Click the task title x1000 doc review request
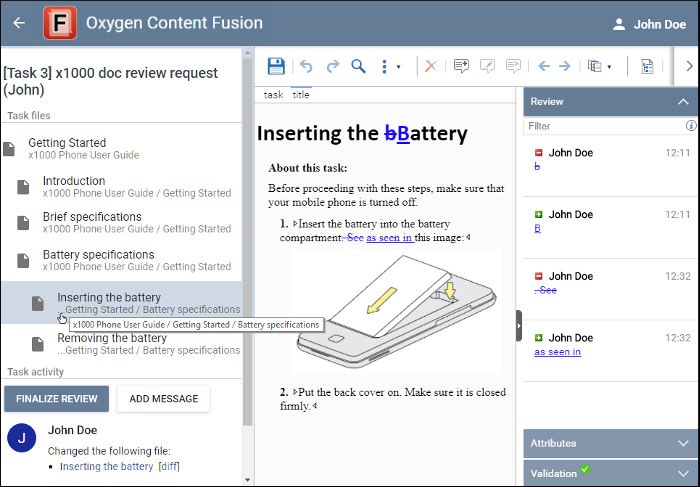The height and width of the screenshot is (487, 700). pyautogui.click(x=110, y=81)
